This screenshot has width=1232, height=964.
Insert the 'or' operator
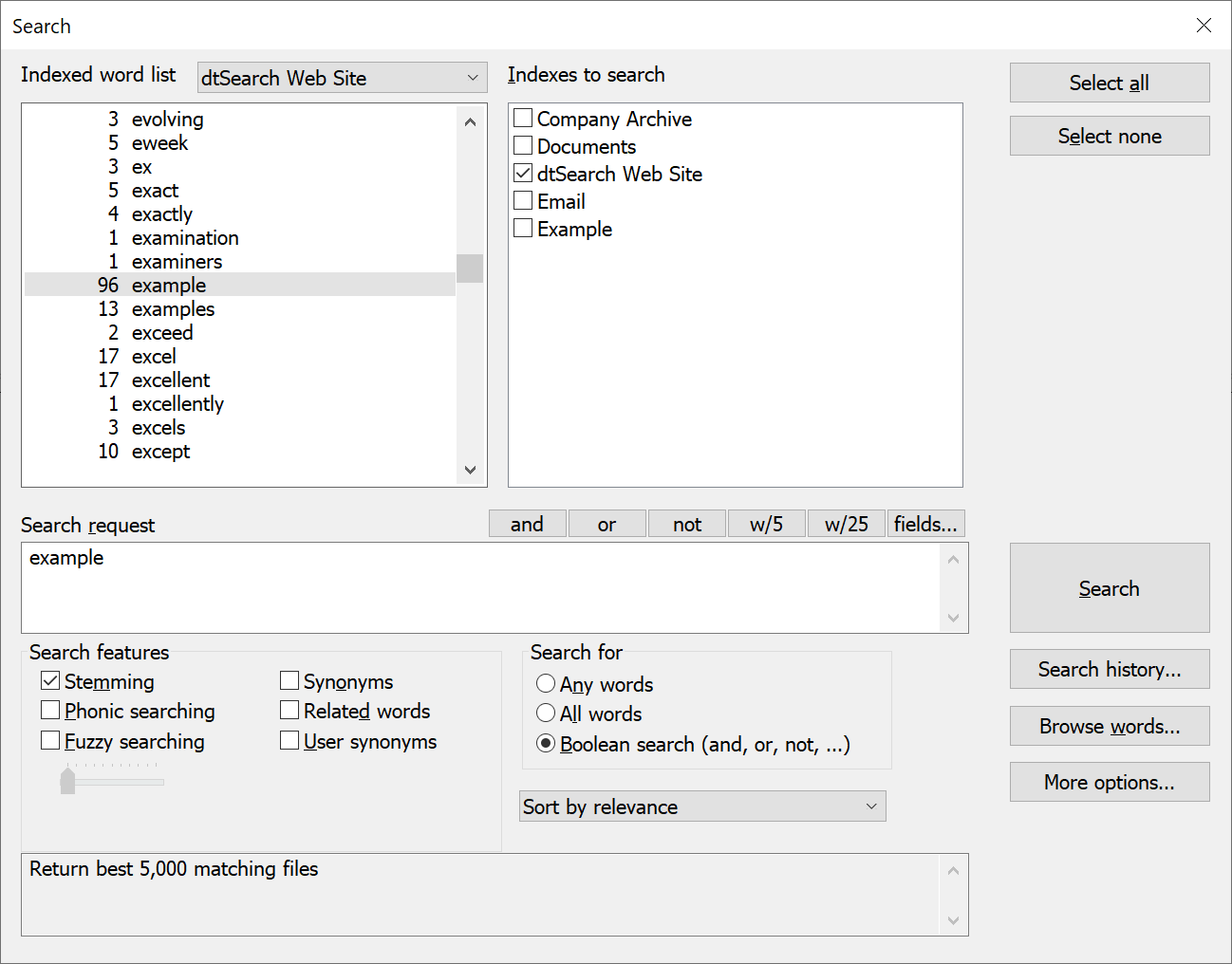point(607,524)
